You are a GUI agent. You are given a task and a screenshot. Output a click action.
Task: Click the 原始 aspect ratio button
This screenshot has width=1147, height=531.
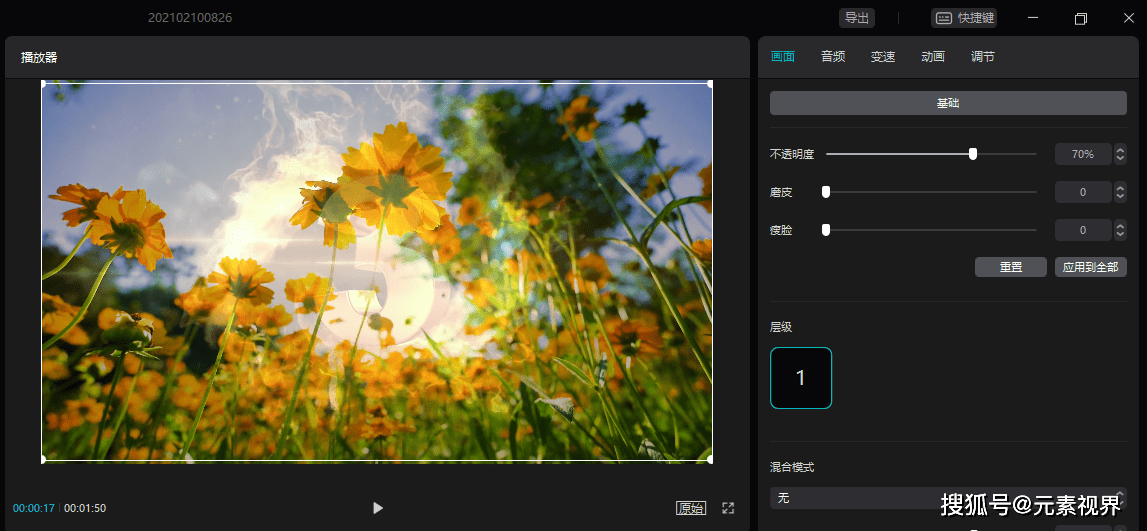(691, 508)
